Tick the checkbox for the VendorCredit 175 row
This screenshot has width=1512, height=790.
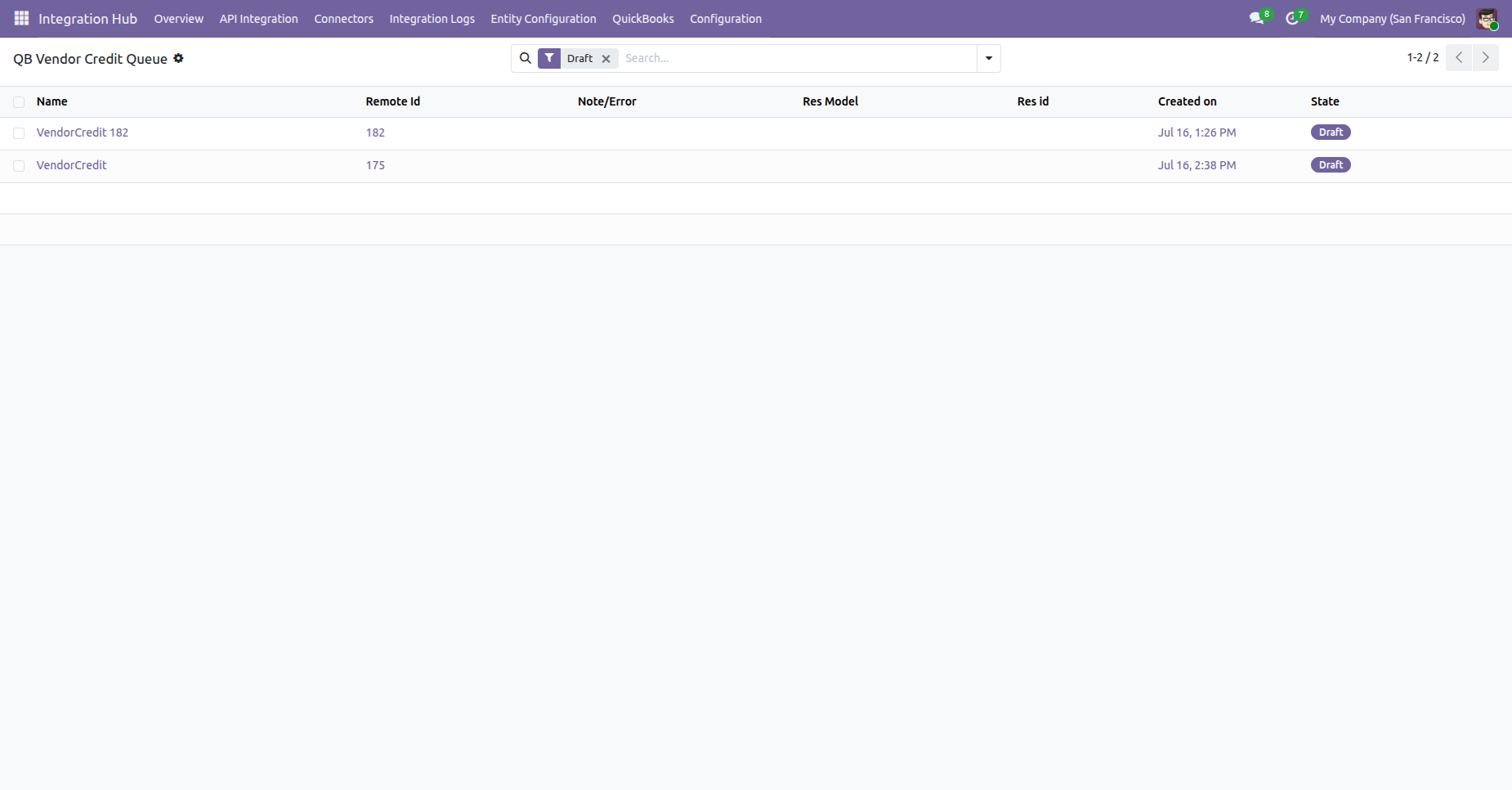(x=19, y=166)
